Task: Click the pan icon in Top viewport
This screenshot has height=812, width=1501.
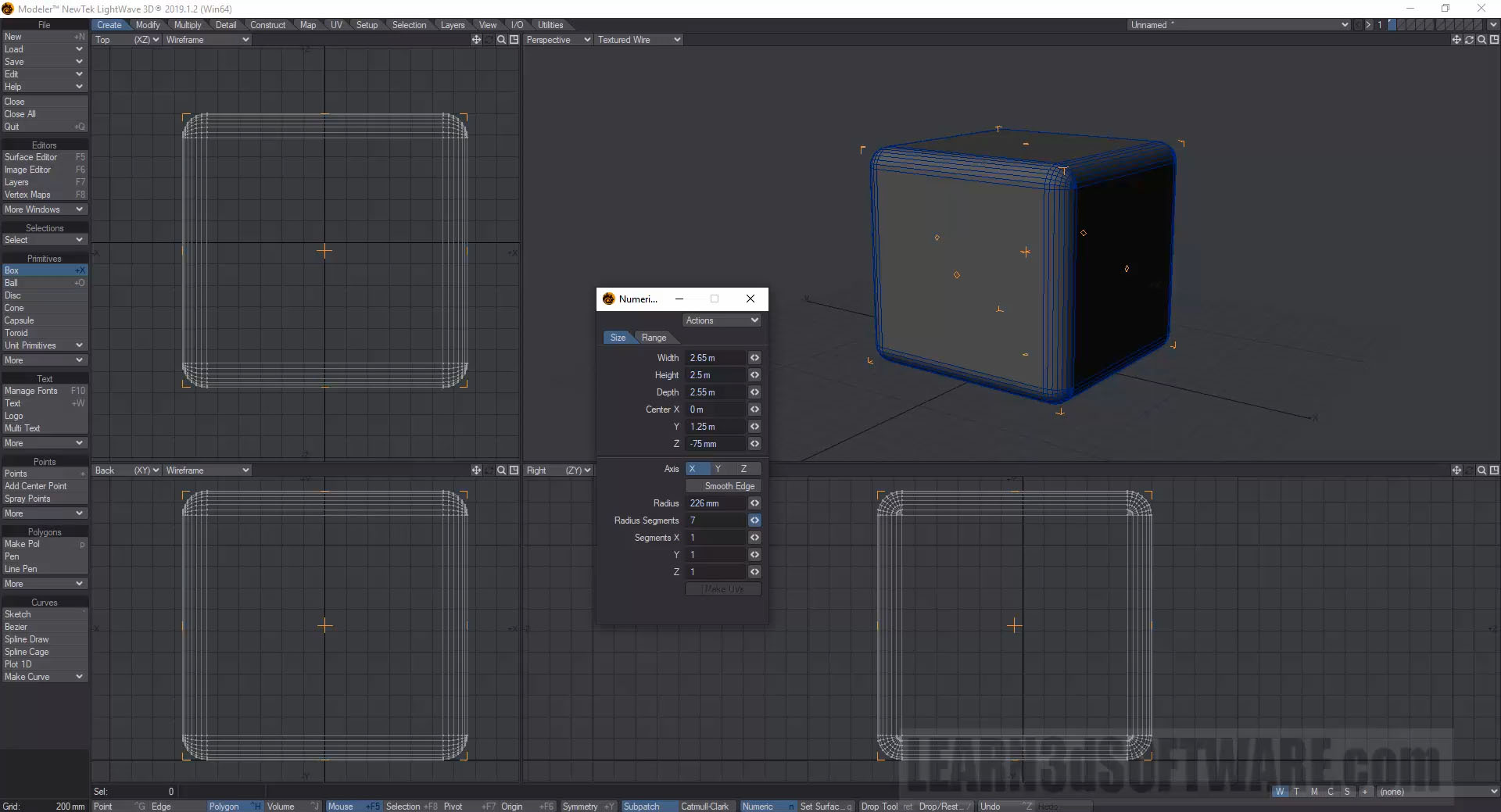Action: click(x=476, y=40)
